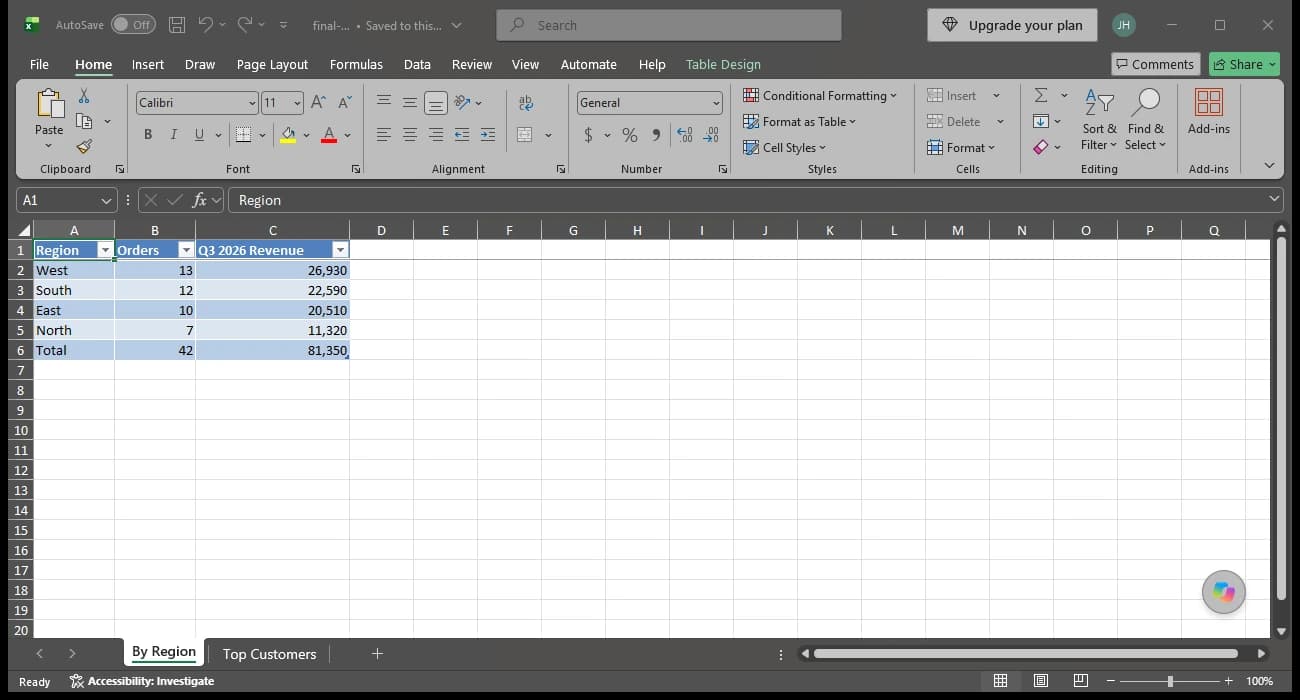Middle align cell content
Screen dimensions: 1300x700
pyautogui.click(x=410, y=102)
